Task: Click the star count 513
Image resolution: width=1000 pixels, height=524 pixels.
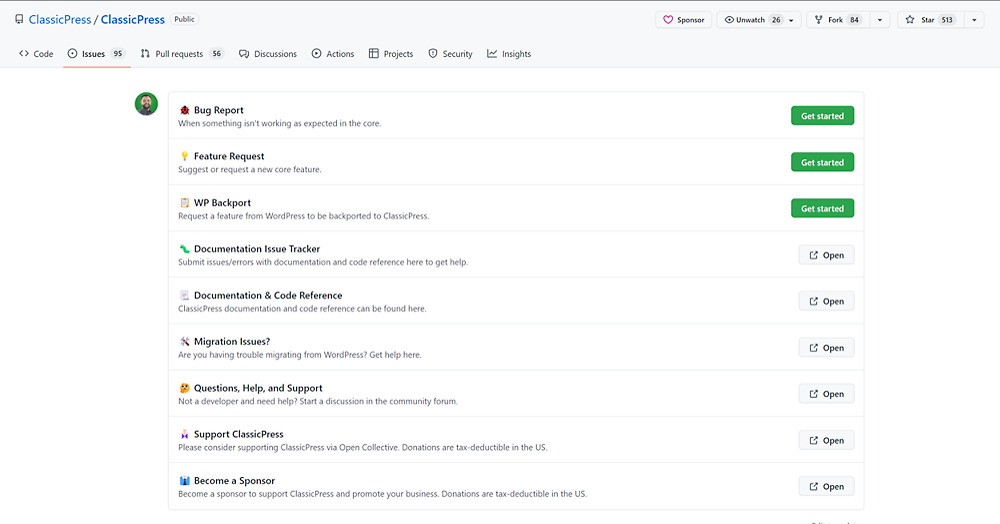Action: (947, 20)
